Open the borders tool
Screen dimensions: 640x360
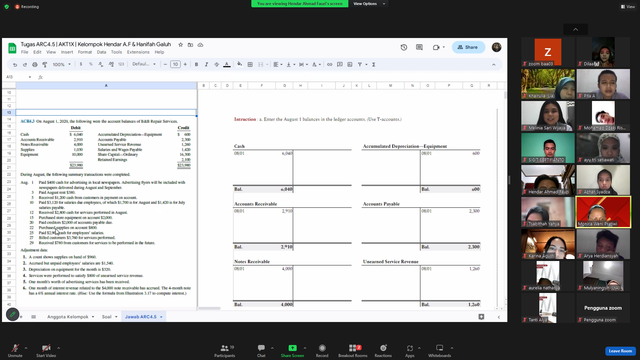click(x=250, y=64)
